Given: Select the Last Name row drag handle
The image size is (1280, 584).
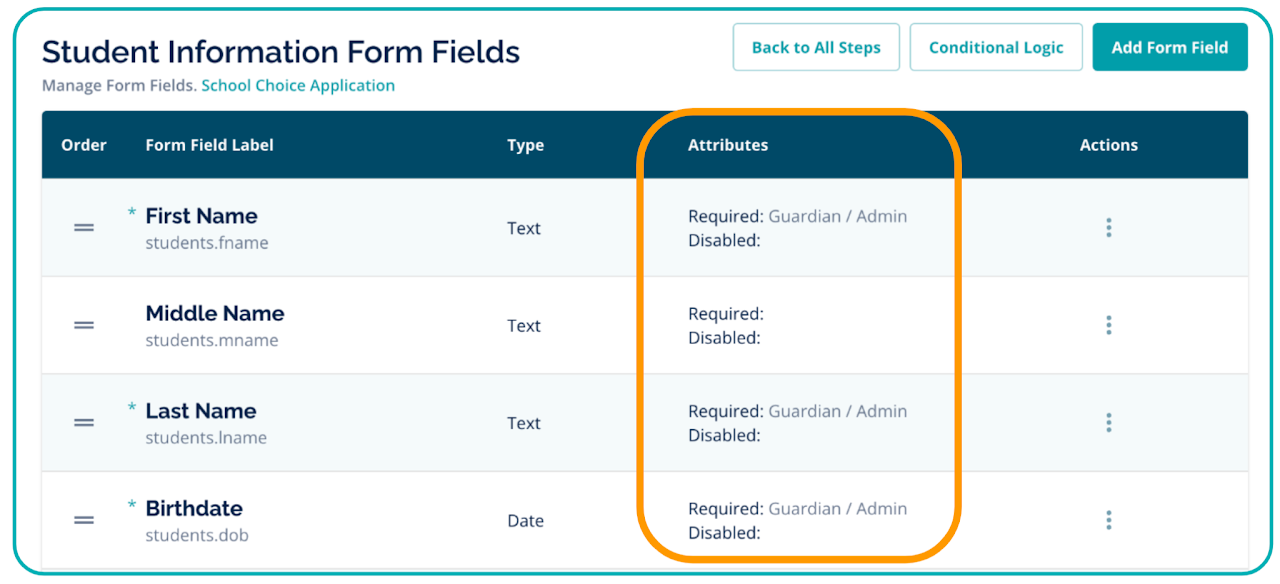Looking at the screenshot, I should (84, 423).
